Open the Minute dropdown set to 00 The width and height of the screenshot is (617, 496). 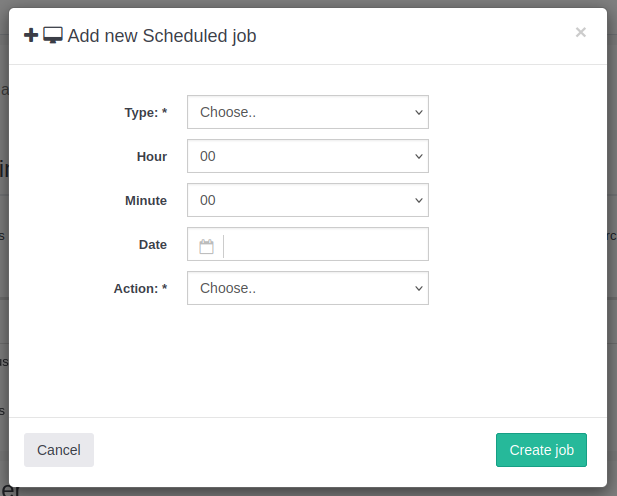point(307,200)
